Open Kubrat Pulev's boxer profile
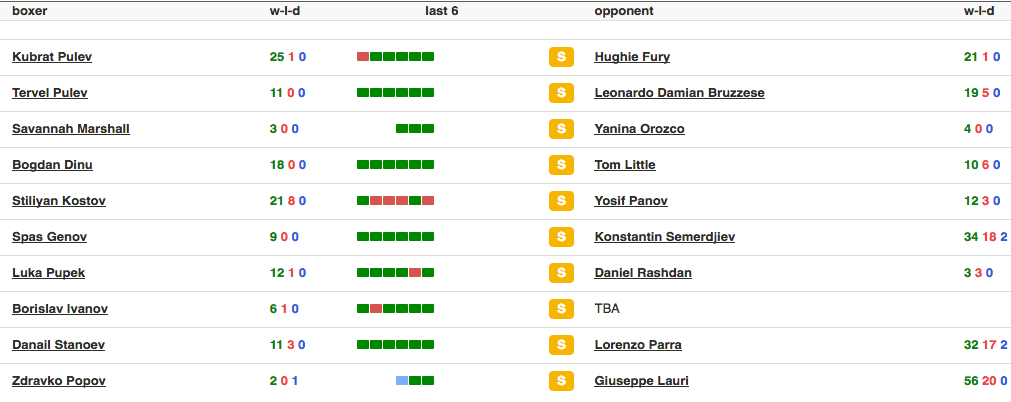Screen dimensions: 1011x402 [x=52, y=57]
